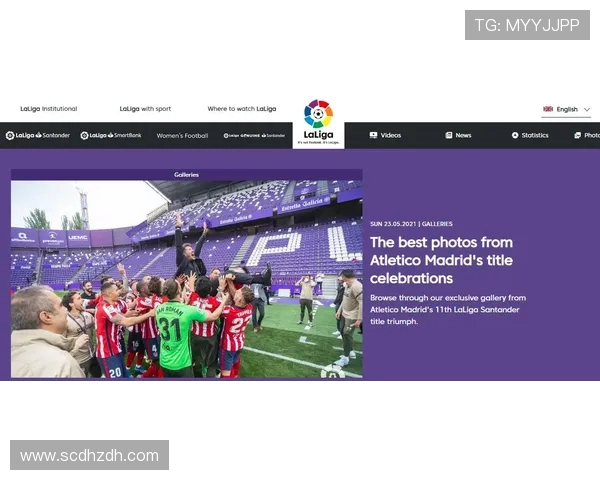The image size is (600, 480).
Task: Click the Videos play icon
Action: pyautogui.click(x=373, y=135)
